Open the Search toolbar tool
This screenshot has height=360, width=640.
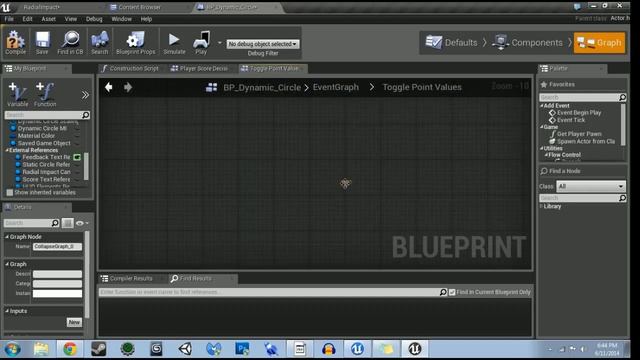coord(100,42)
